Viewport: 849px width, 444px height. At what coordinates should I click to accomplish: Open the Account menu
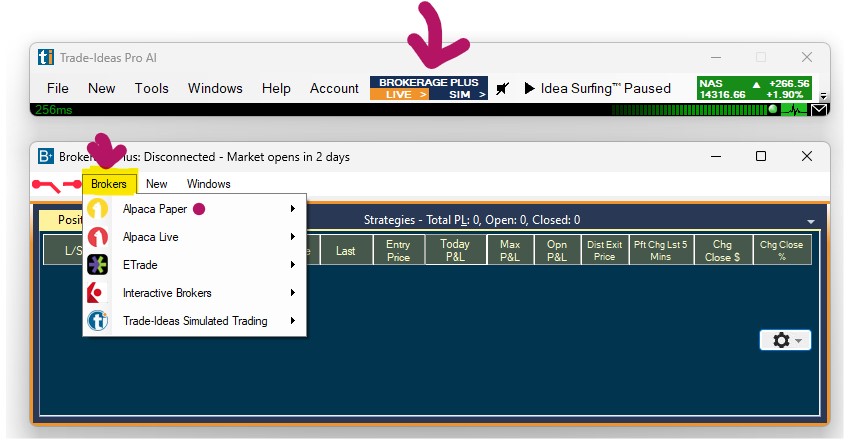(x=334, y=88)
